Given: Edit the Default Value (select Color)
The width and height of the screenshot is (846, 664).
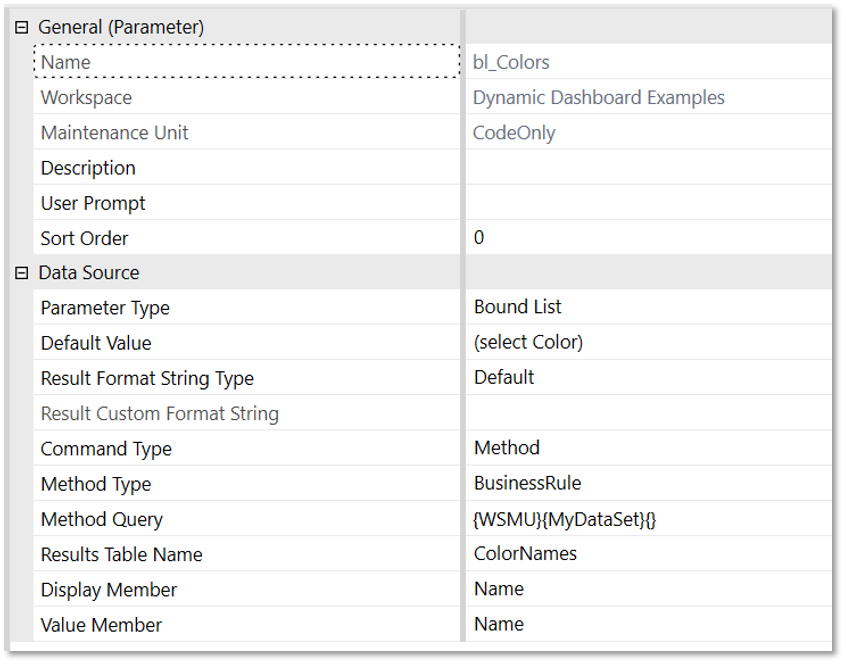Looking at the screenshot, I should (x=650, y=342).
